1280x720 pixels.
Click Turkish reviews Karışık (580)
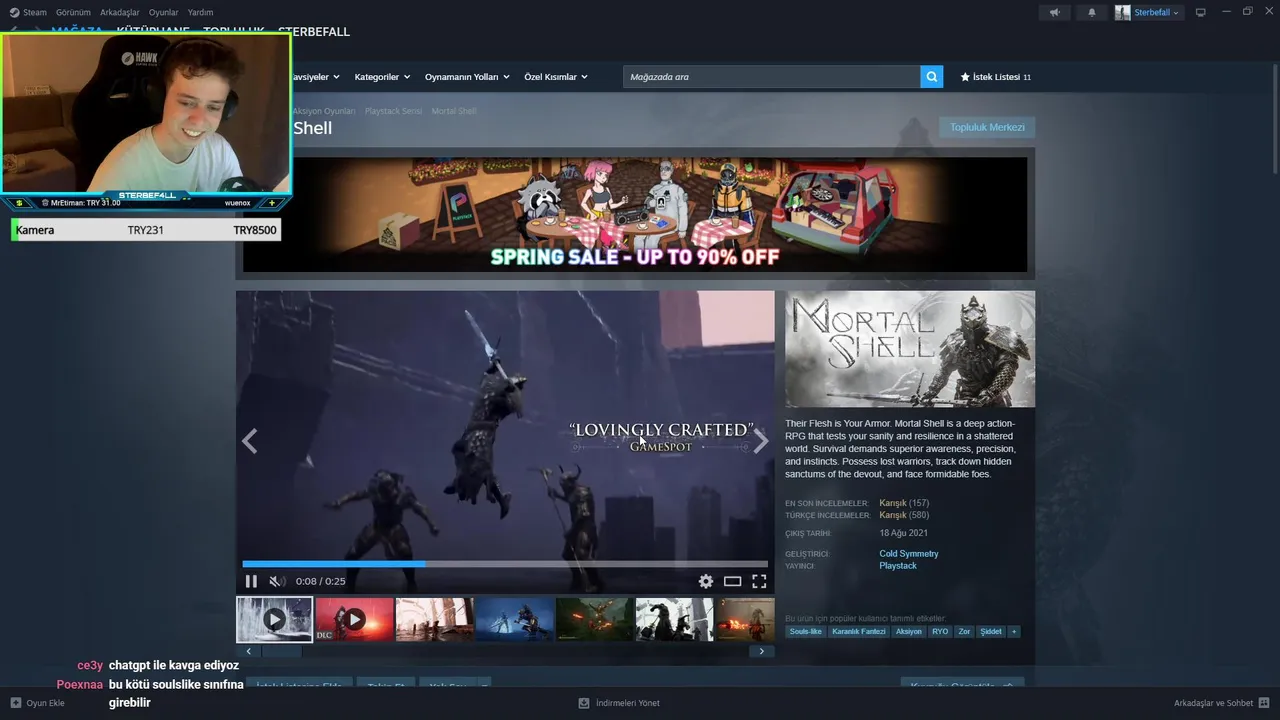[x=904, y=515]
